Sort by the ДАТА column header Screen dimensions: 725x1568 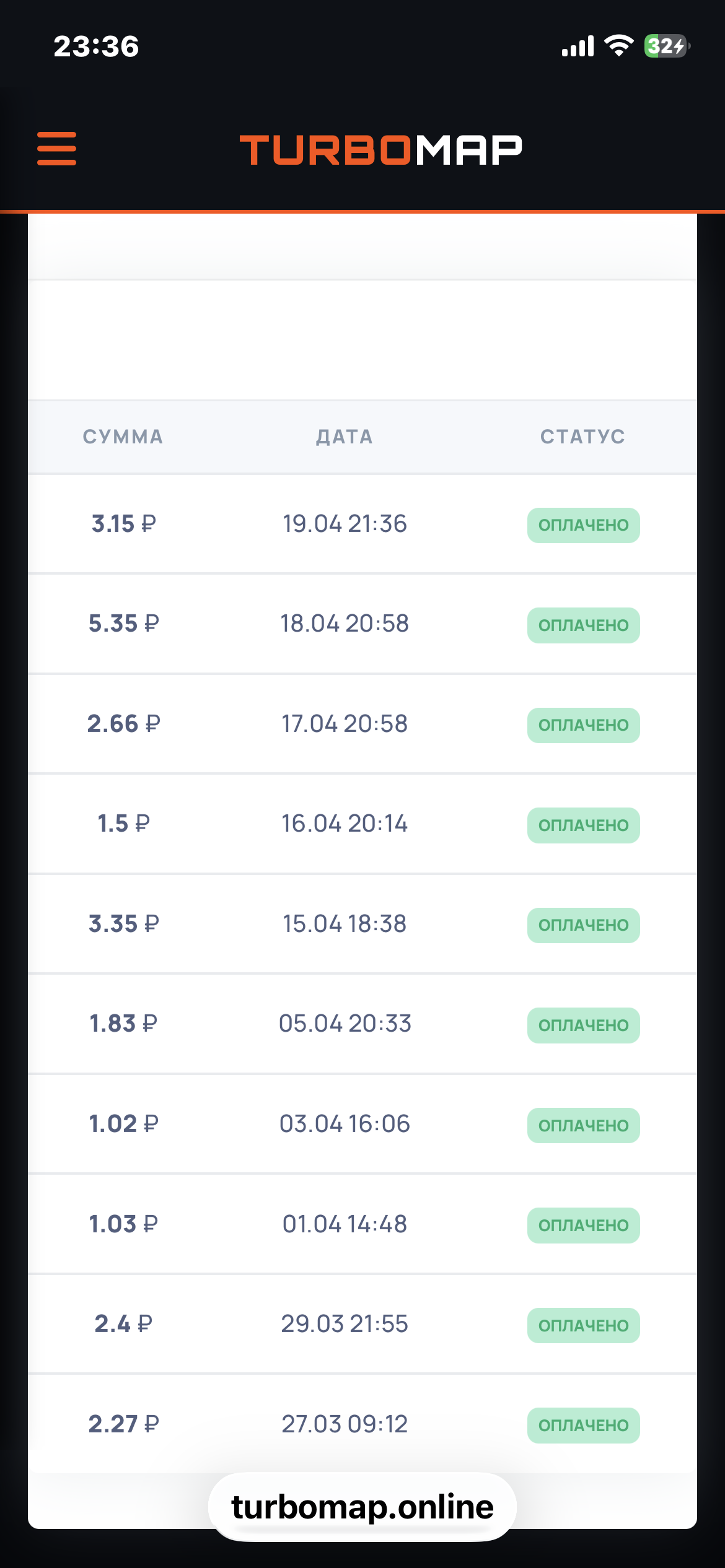point(345,437)
